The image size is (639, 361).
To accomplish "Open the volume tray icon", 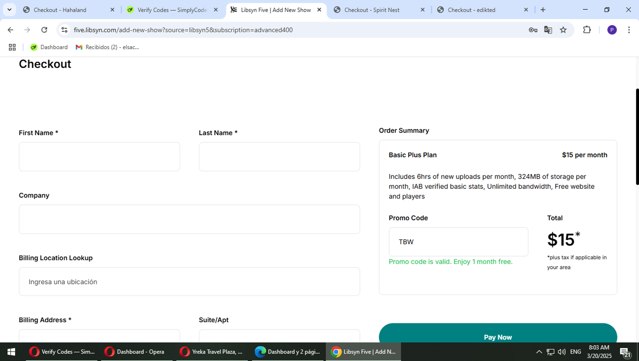I will pyautogui.click(x=562, y=352).
